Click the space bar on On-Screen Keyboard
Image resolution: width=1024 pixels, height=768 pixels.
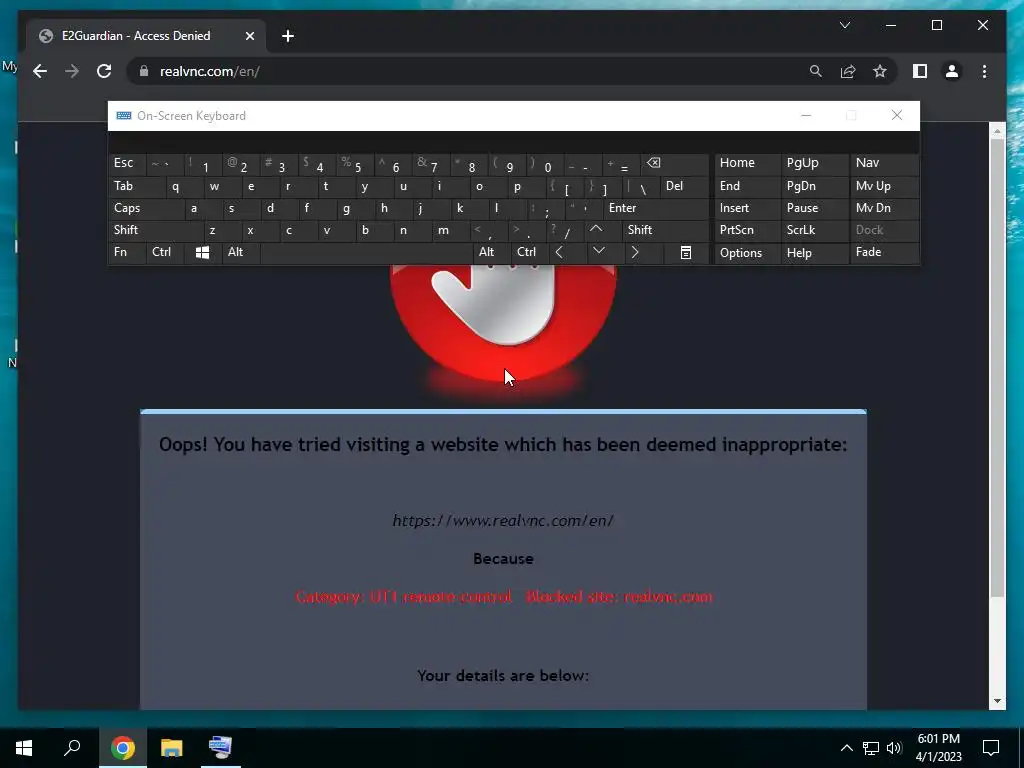pos(366,253)
